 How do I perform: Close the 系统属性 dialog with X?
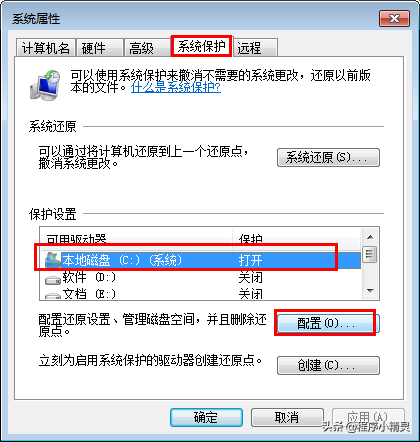click(394, 18)
